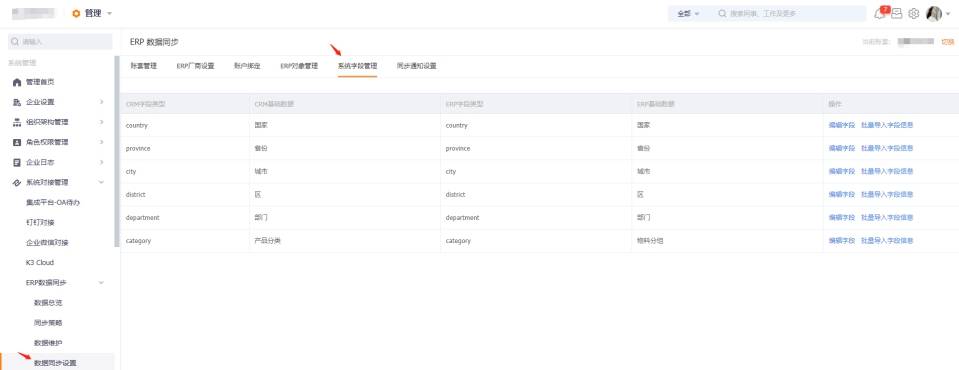Screen dimensions: 959x370
Task: Open the 全部 search scope dropdown
Action: click(688, 13)
